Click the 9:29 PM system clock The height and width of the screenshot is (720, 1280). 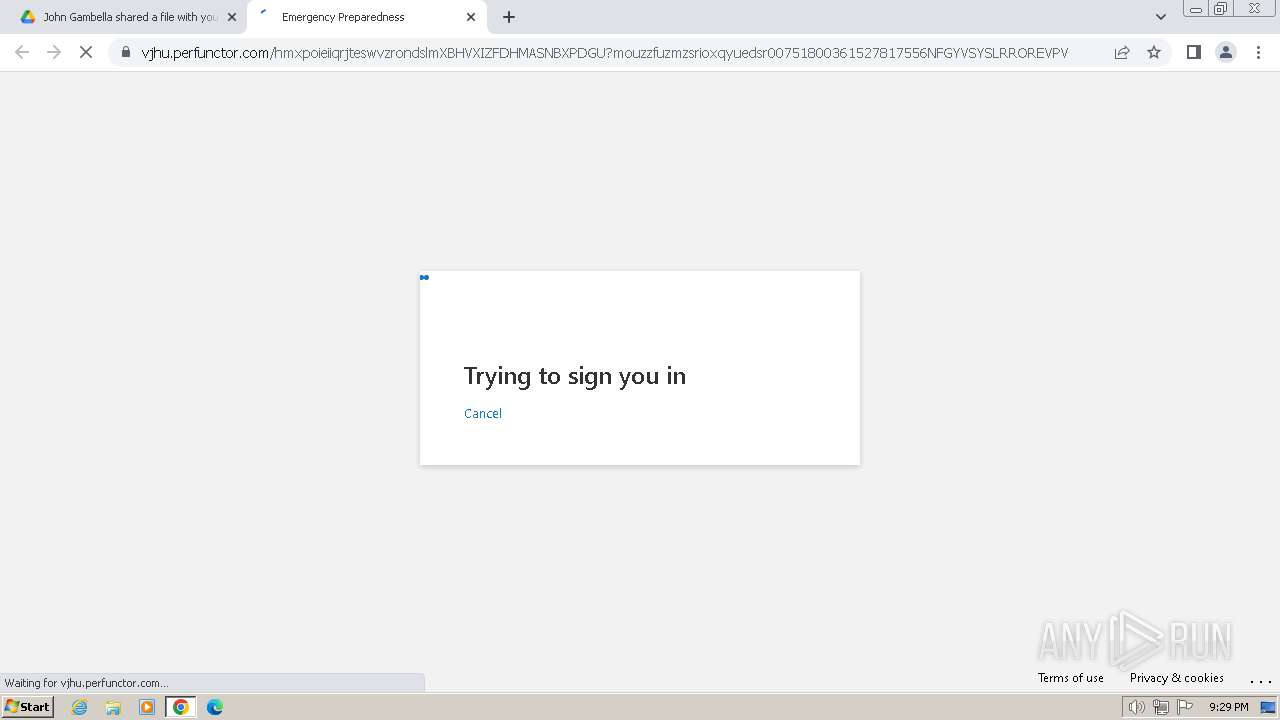pyautogui.click(x=1228, y=707)
